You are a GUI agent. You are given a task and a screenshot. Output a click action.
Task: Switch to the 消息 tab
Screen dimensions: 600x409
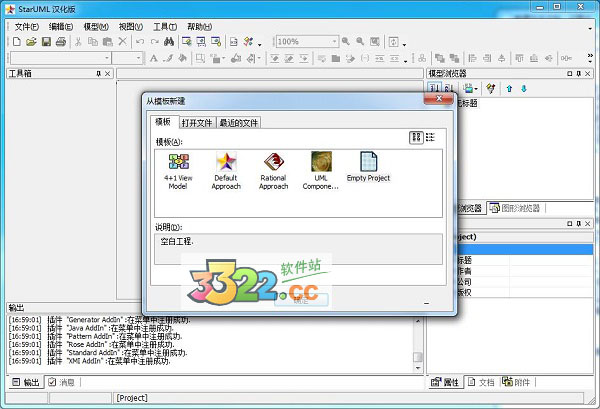[62, 382]
